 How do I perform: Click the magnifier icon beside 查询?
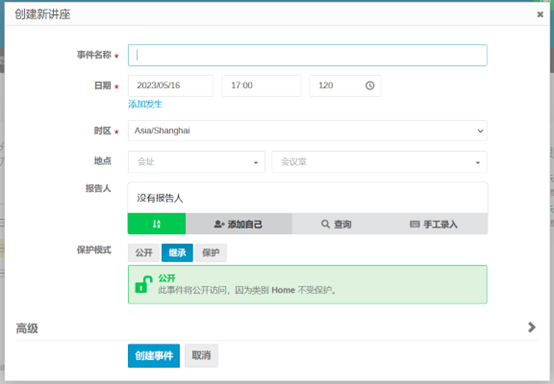pos(325,224)
